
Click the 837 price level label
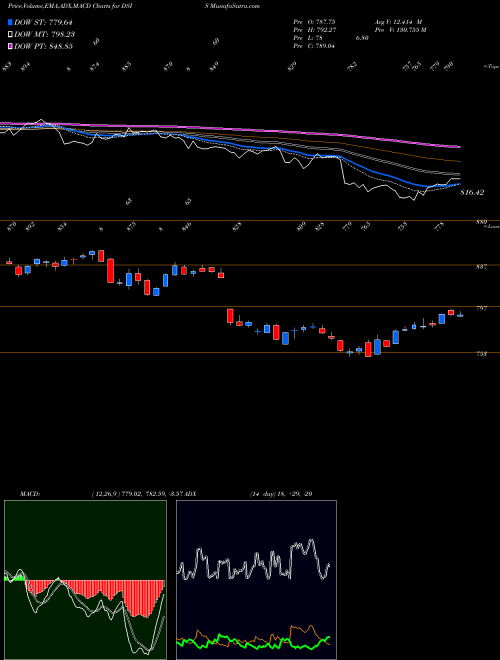pyautogui.click(x=481, y=267)
